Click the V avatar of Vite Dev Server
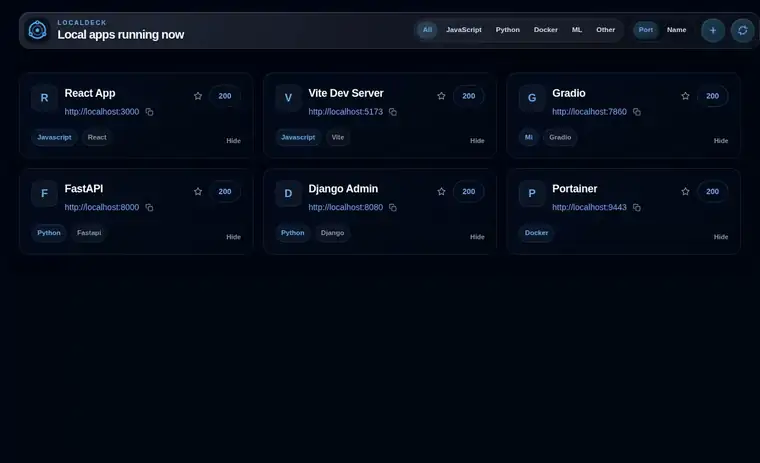The image size is (760, 463). coord(288,98)
